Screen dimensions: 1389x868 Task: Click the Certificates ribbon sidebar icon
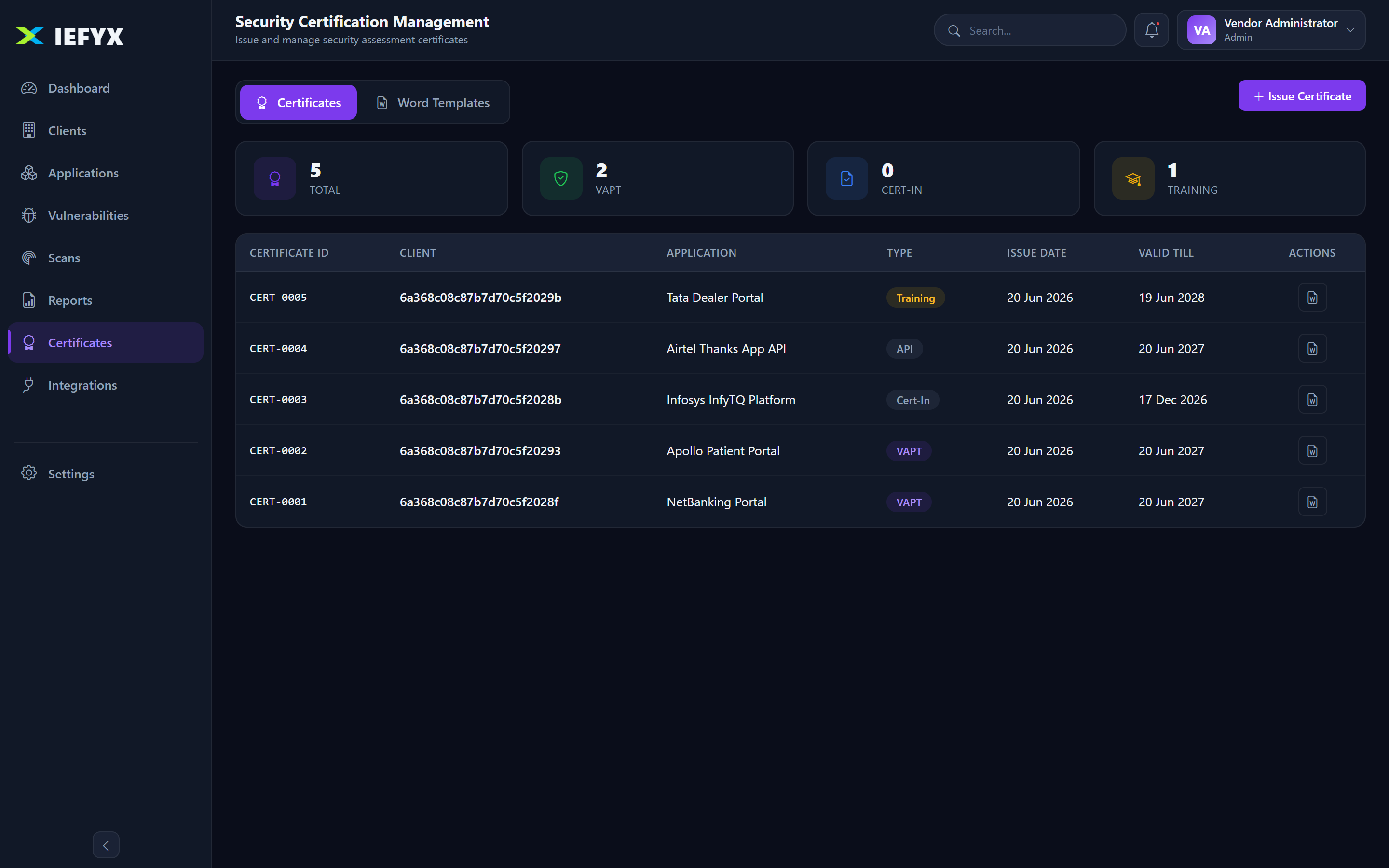pos(29,343)
